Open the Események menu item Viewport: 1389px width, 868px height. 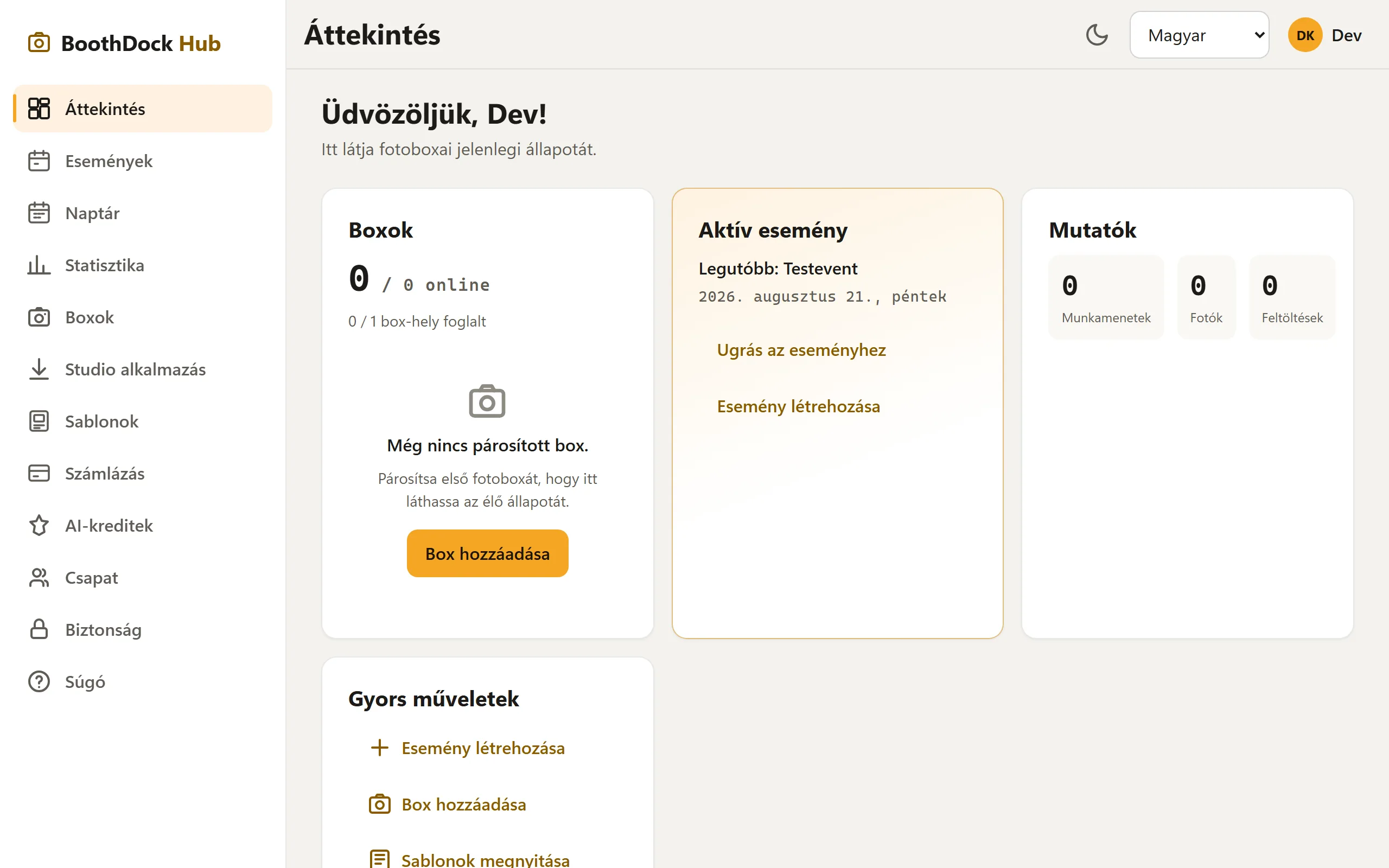pyautogui.click(x=142, y=161)
